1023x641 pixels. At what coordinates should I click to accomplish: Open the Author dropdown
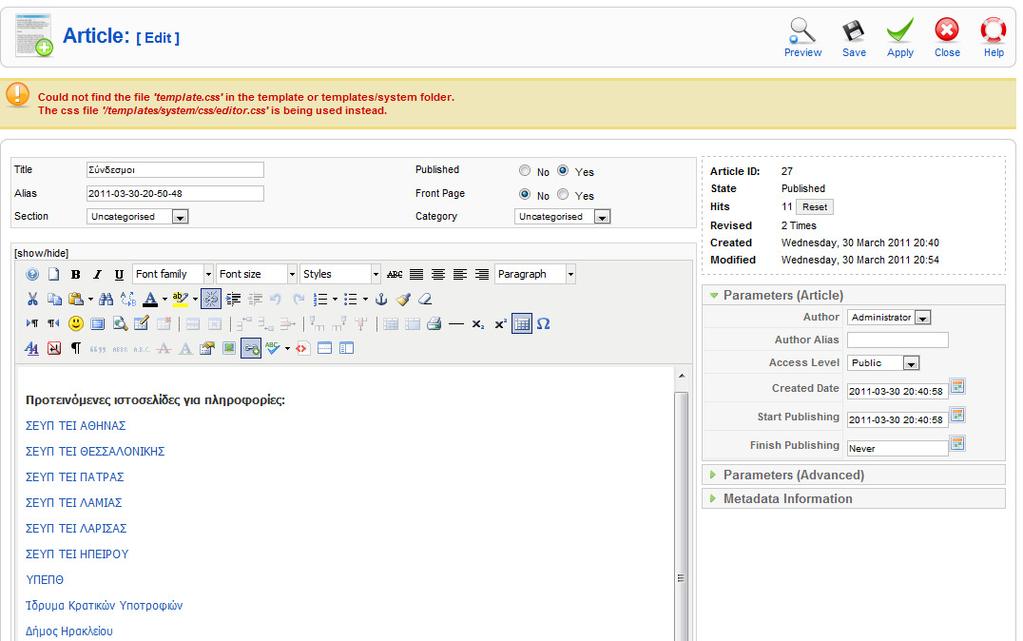pos(889,317)
